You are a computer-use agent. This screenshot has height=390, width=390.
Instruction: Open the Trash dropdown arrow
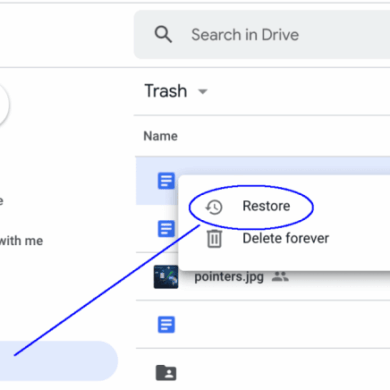(203, 91)
